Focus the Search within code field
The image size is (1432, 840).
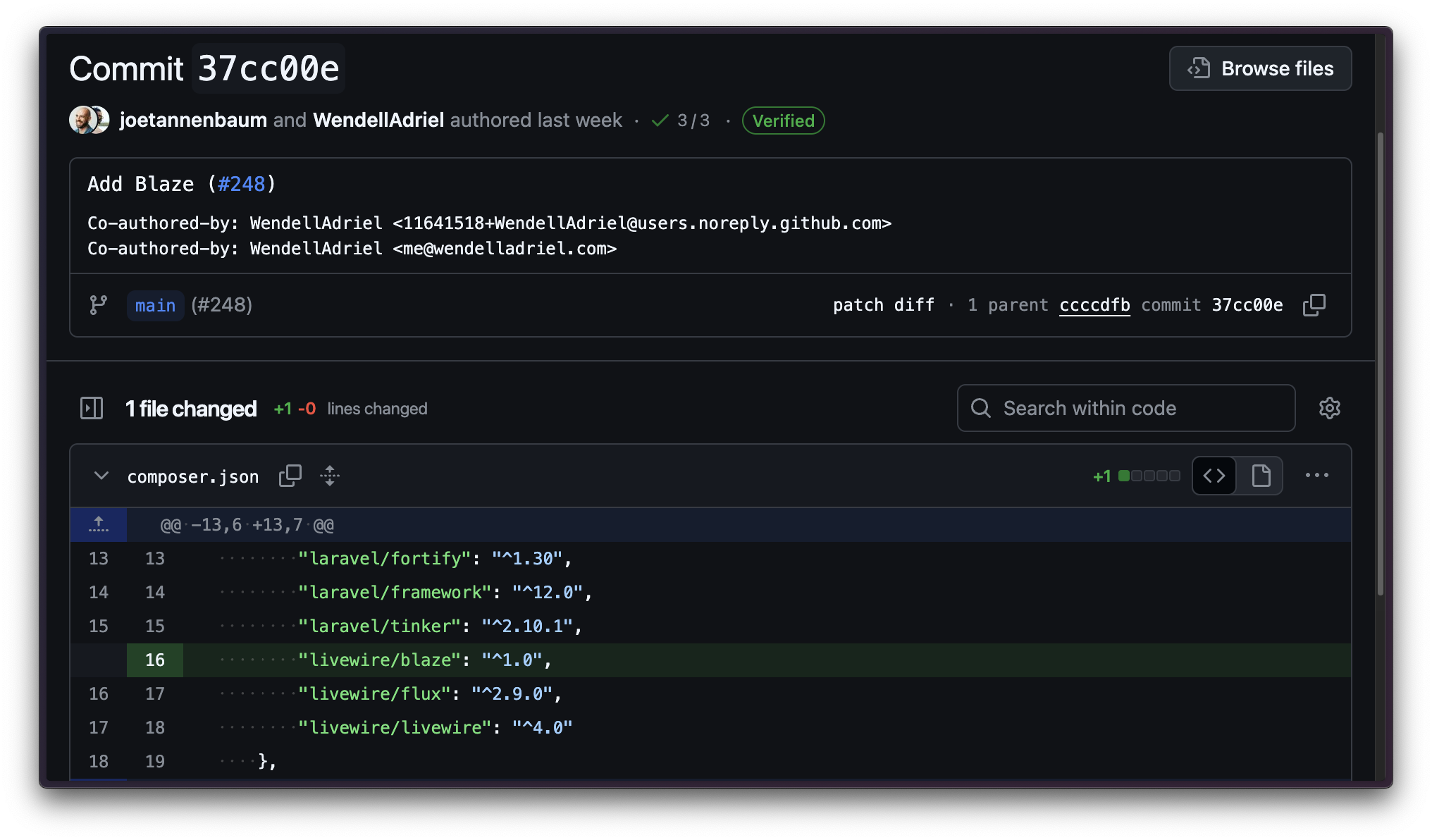[x=1126, y=408]
